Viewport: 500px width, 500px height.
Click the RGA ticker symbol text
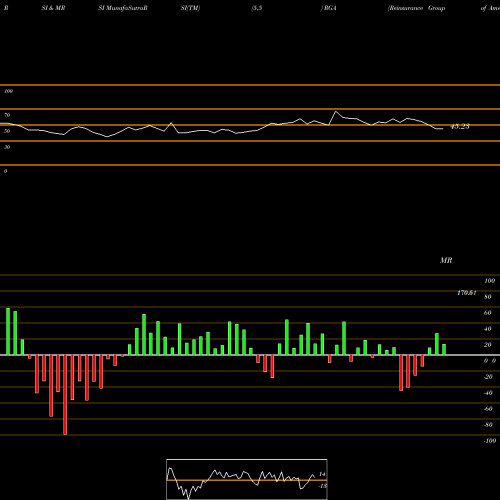click(x=330, y=8)
